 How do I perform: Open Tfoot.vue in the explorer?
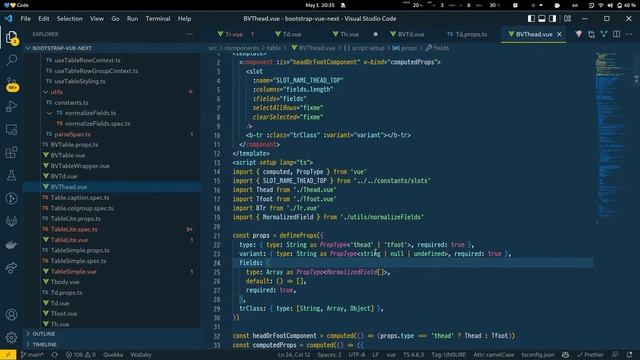click(64, 313)
